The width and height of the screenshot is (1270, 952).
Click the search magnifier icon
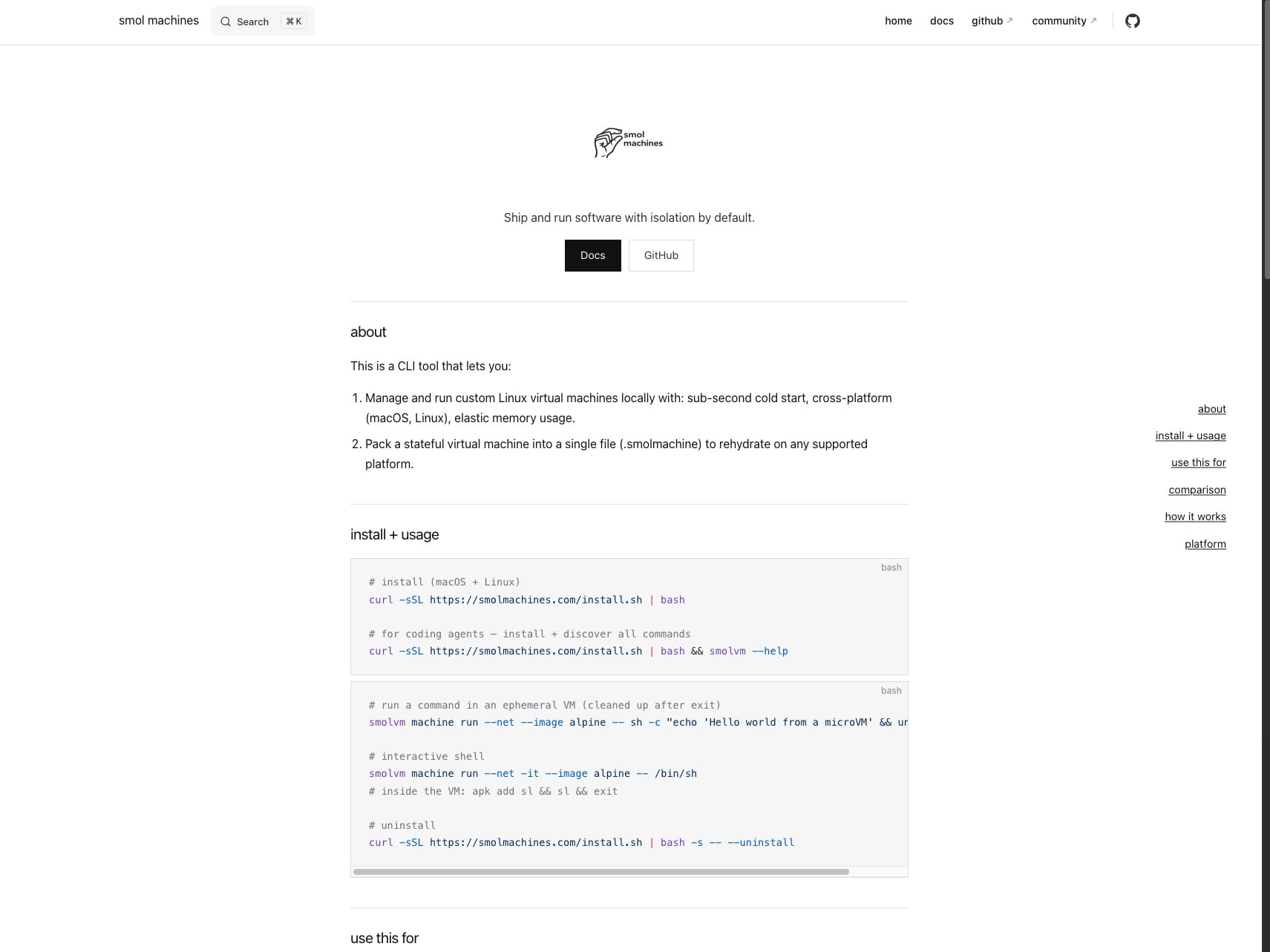click(x=226, y=22)
